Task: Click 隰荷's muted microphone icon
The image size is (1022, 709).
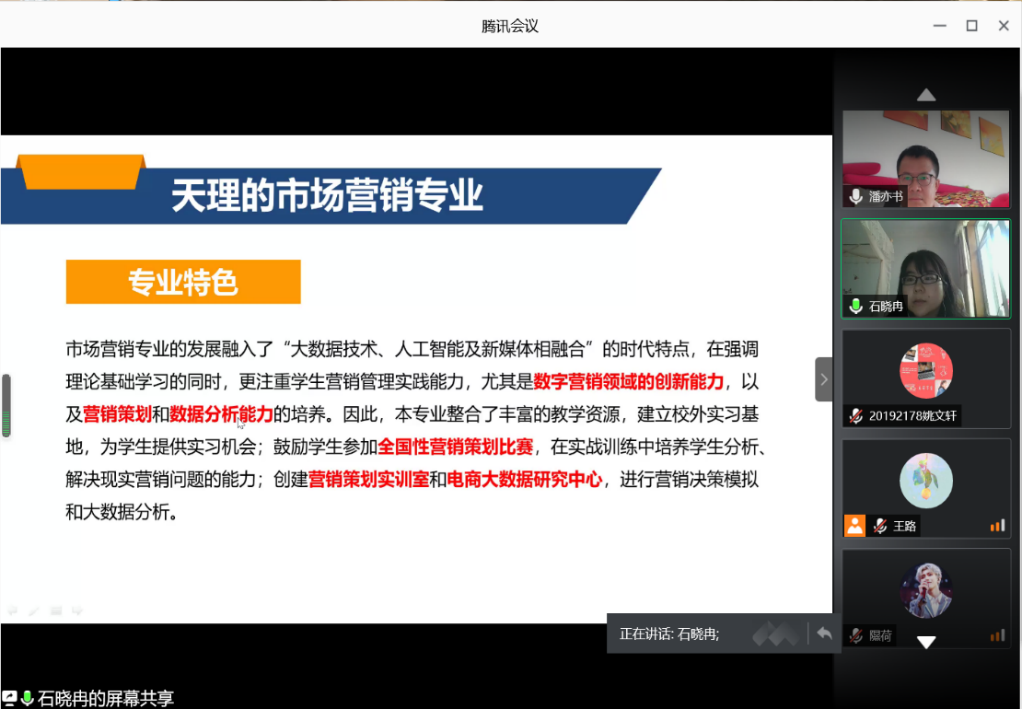Action: coord(856,635)
